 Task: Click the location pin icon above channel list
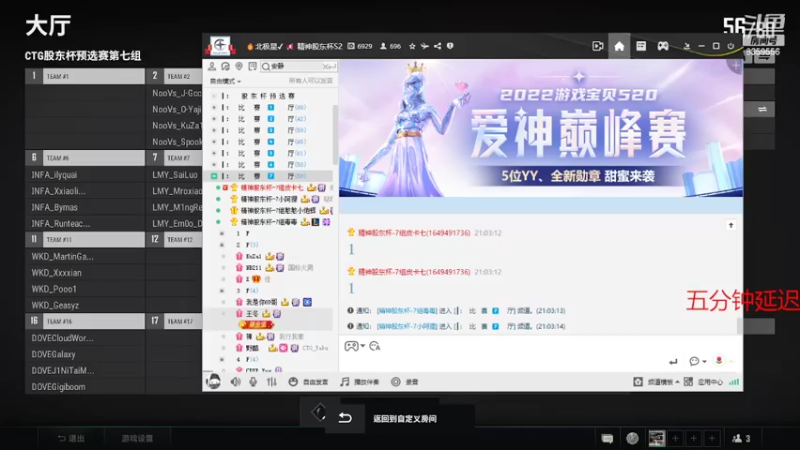pyautogui.click(x=239, y=66)
